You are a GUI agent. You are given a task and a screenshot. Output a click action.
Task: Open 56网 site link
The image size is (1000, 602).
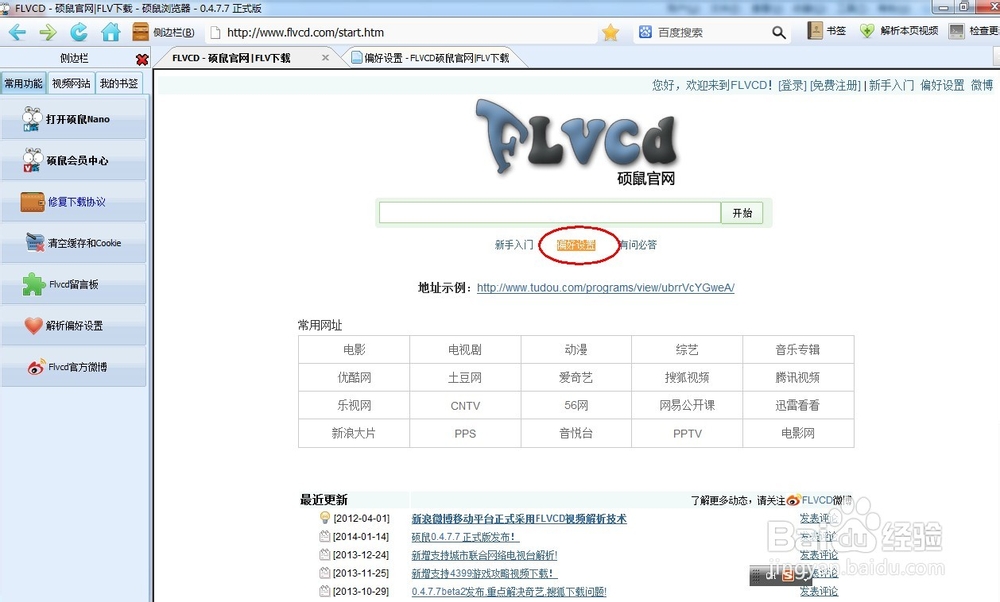pos(576,406)
